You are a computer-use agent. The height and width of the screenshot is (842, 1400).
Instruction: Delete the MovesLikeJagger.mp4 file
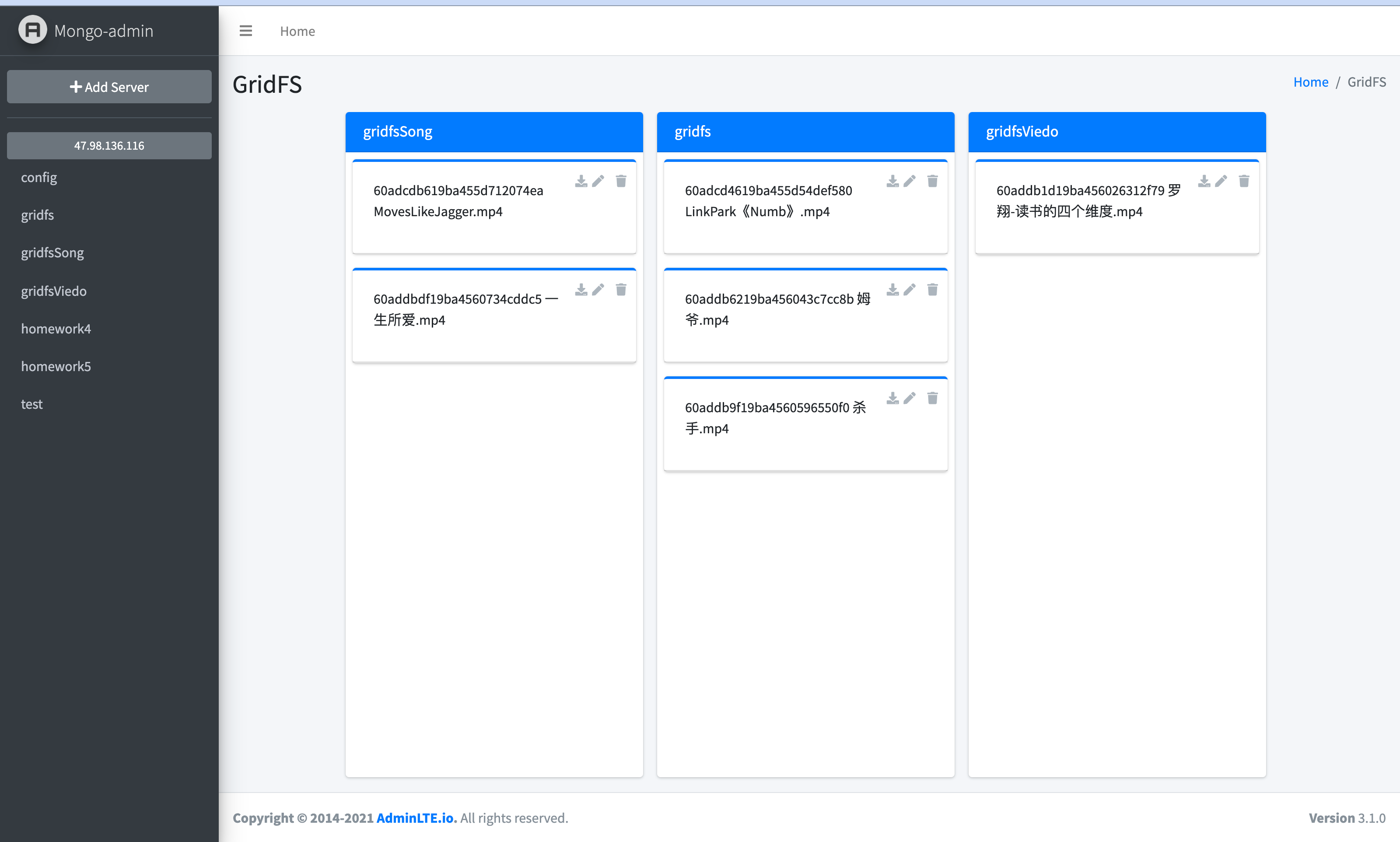621,181
